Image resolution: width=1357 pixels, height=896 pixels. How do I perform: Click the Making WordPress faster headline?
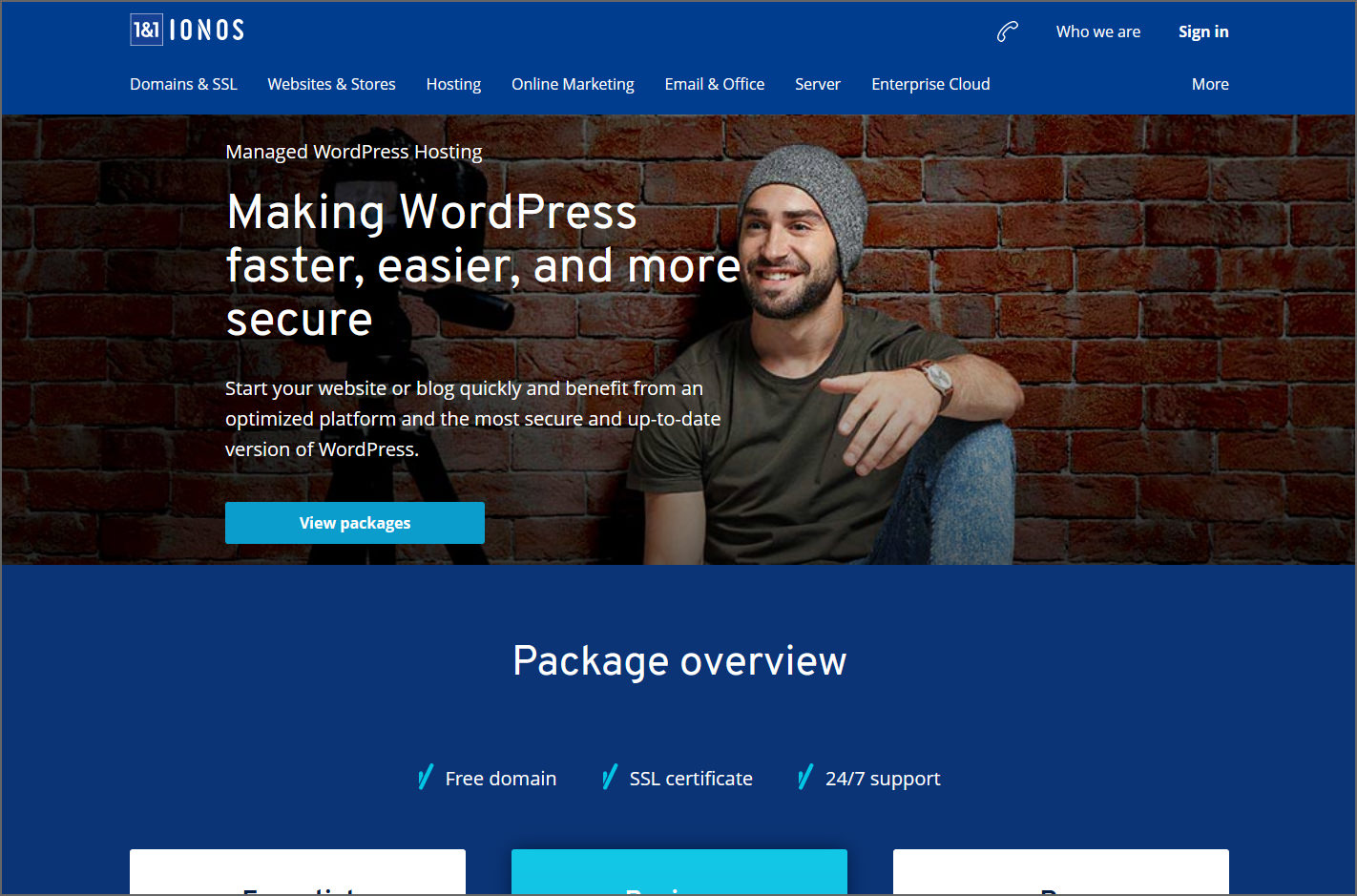tap(483, 265)
